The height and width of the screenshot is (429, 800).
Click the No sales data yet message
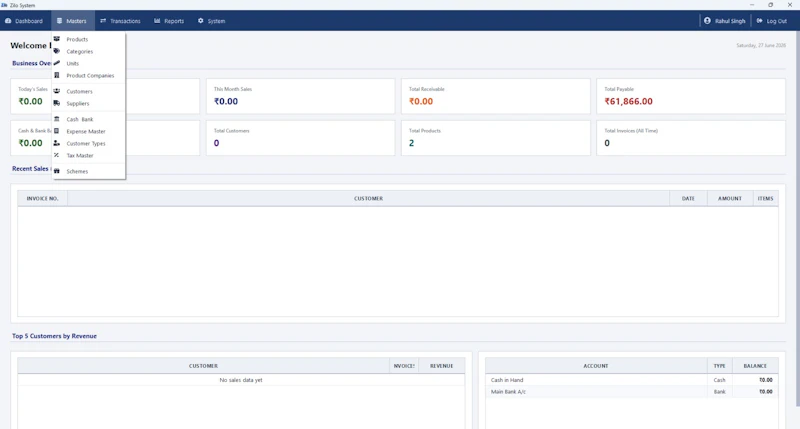(x=241, y=380)
